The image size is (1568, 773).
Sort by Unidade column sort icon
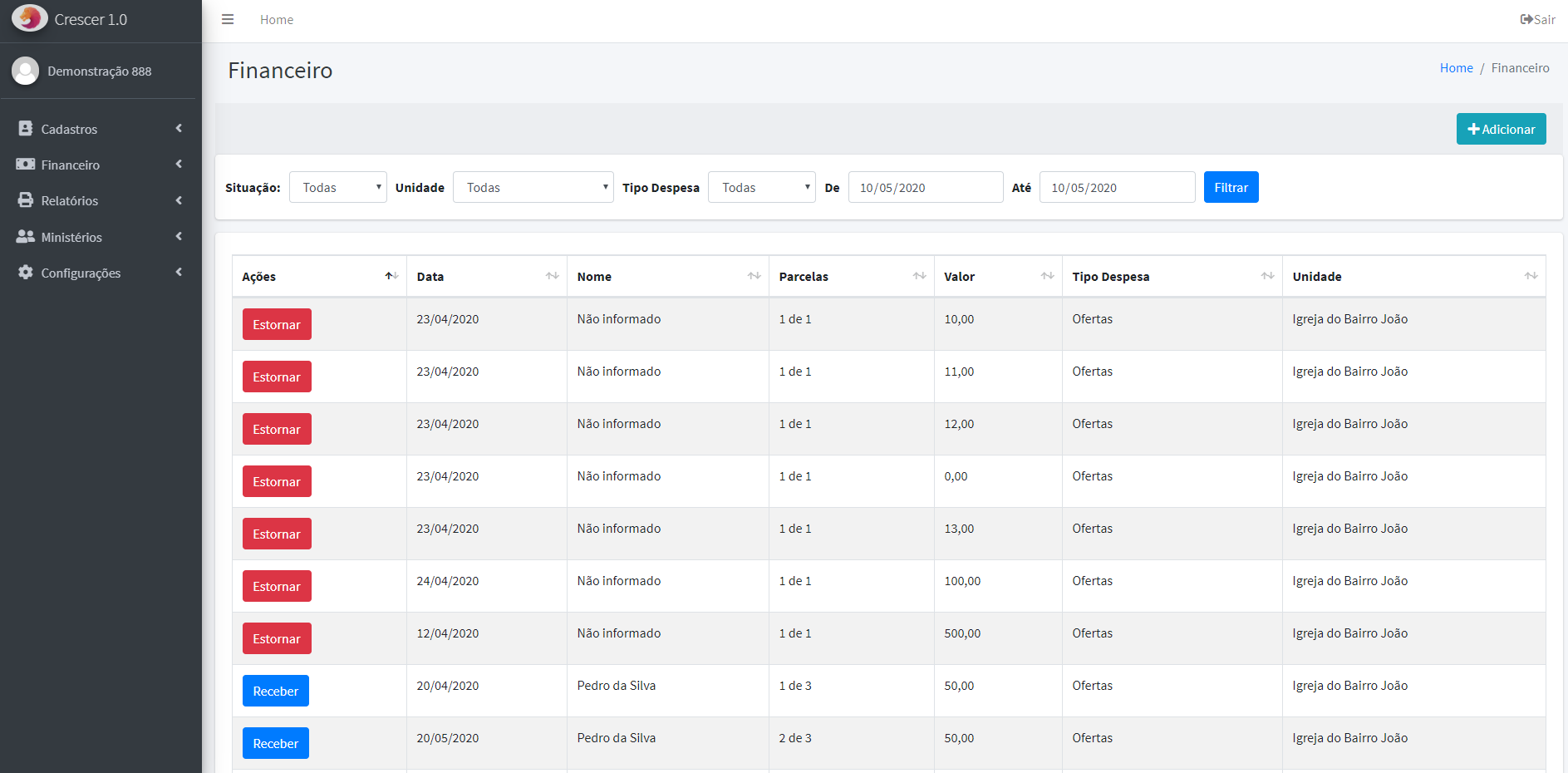click(1531, 276)
